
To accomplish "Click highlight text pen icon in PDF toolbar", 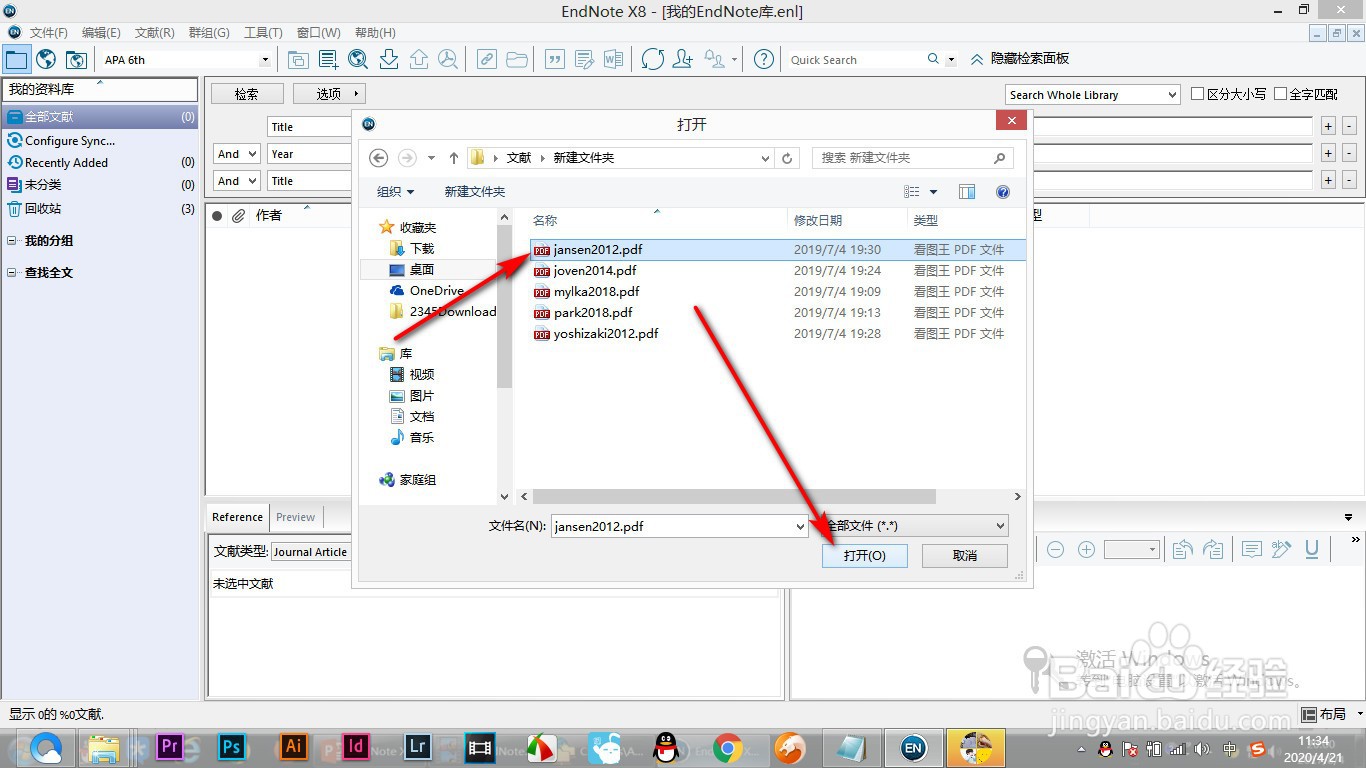I will tap(1281, 549).
